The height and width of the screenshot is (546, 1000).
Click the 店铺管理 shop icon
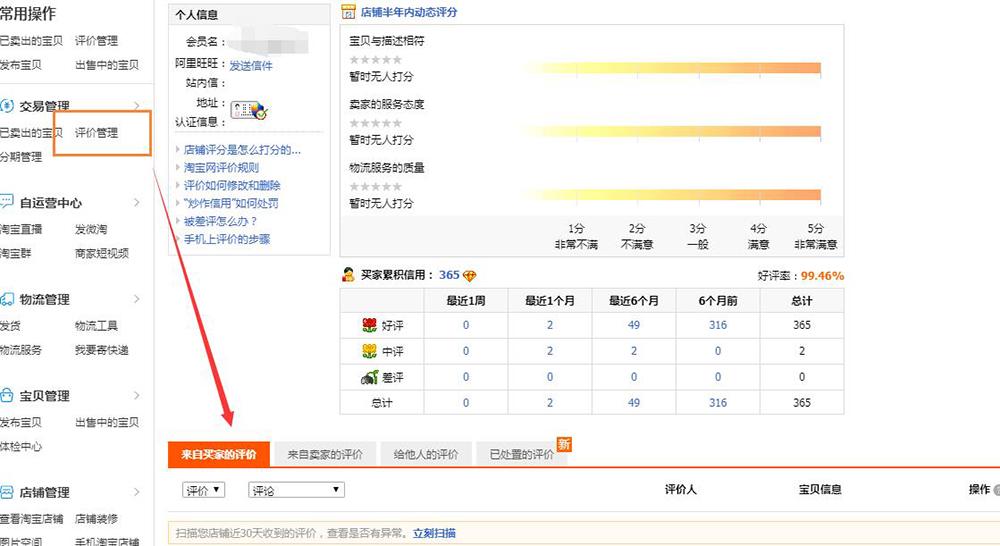[7, 492]
